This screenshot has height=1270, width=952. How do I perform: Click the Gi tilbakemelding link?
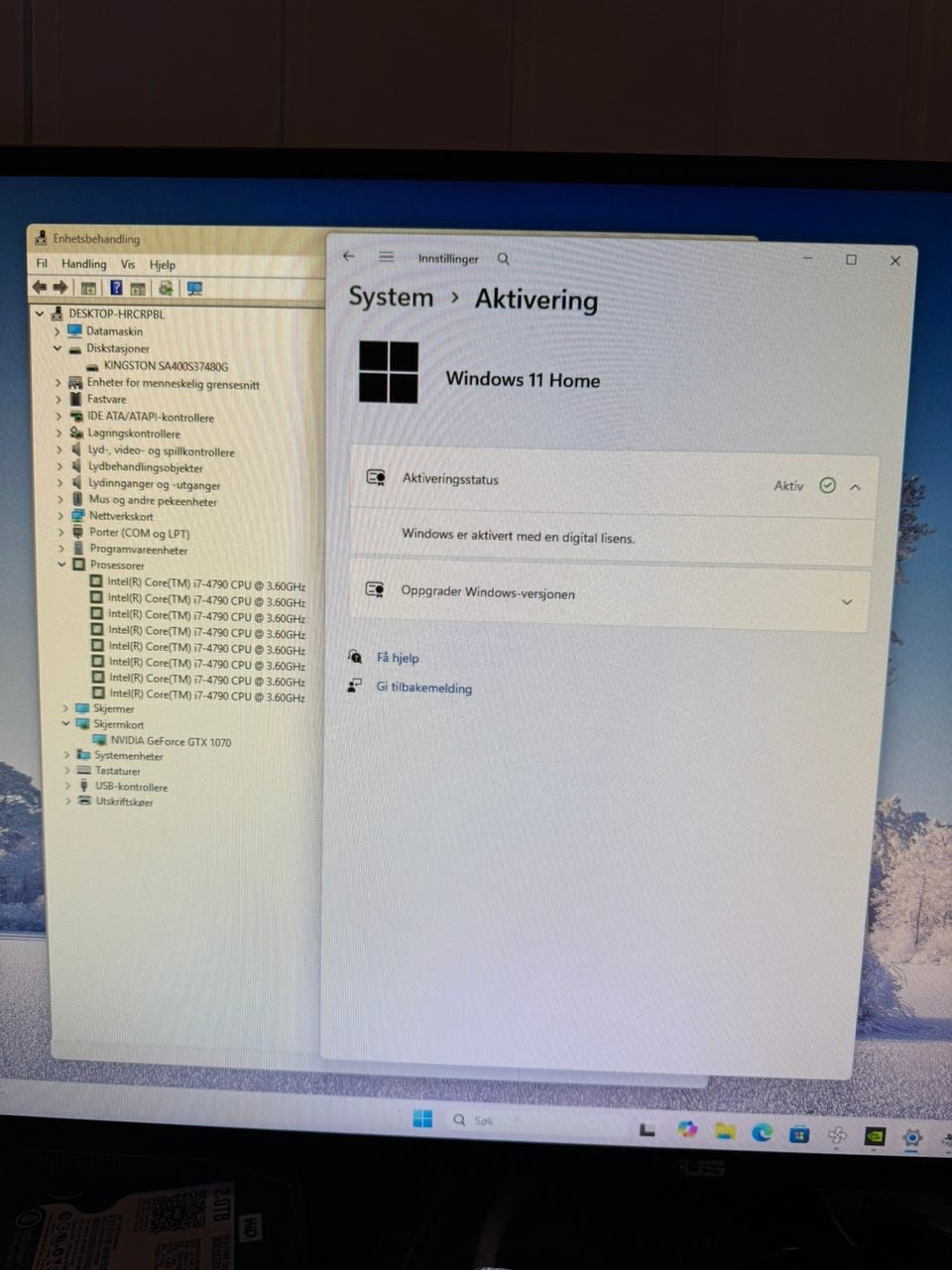(x=423, y=688)
